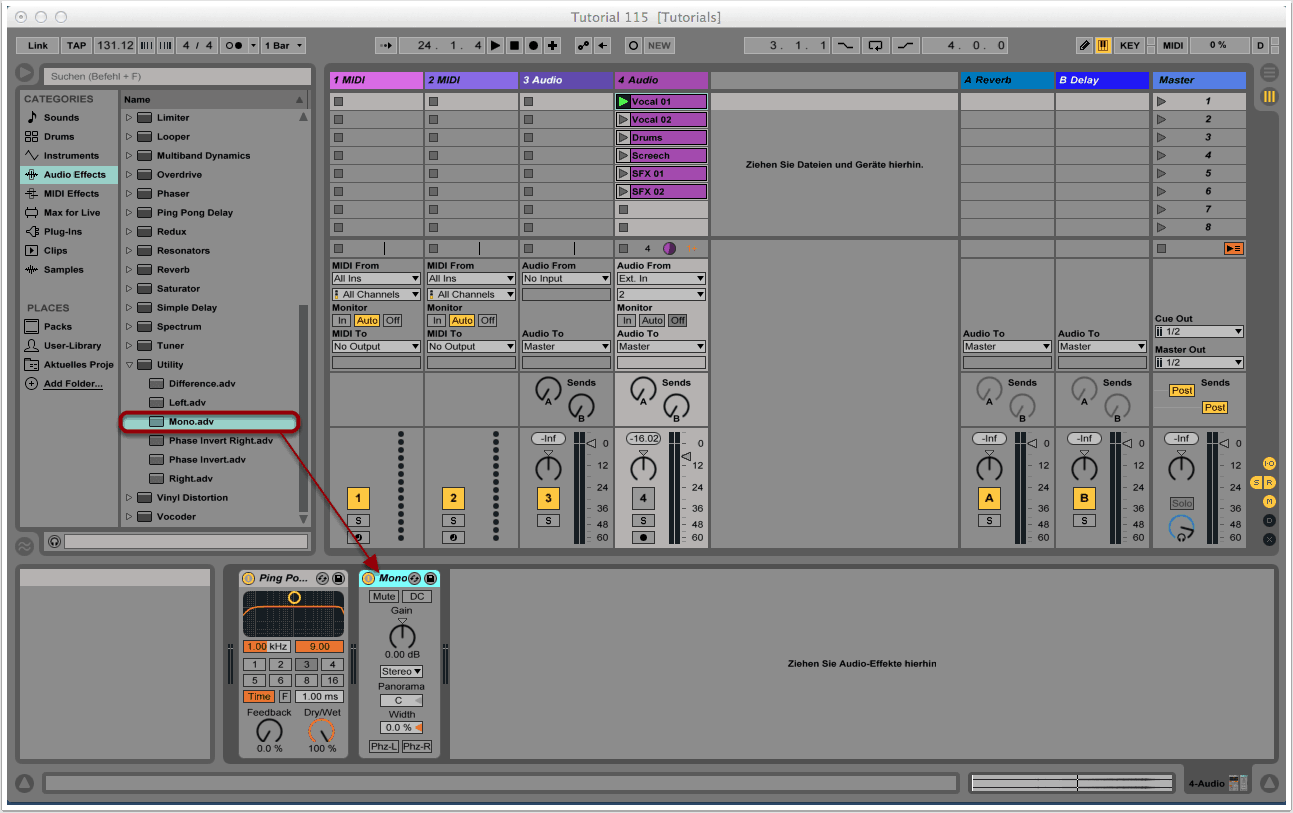Click the Mute button in Mono device

(x=383, y=597)
